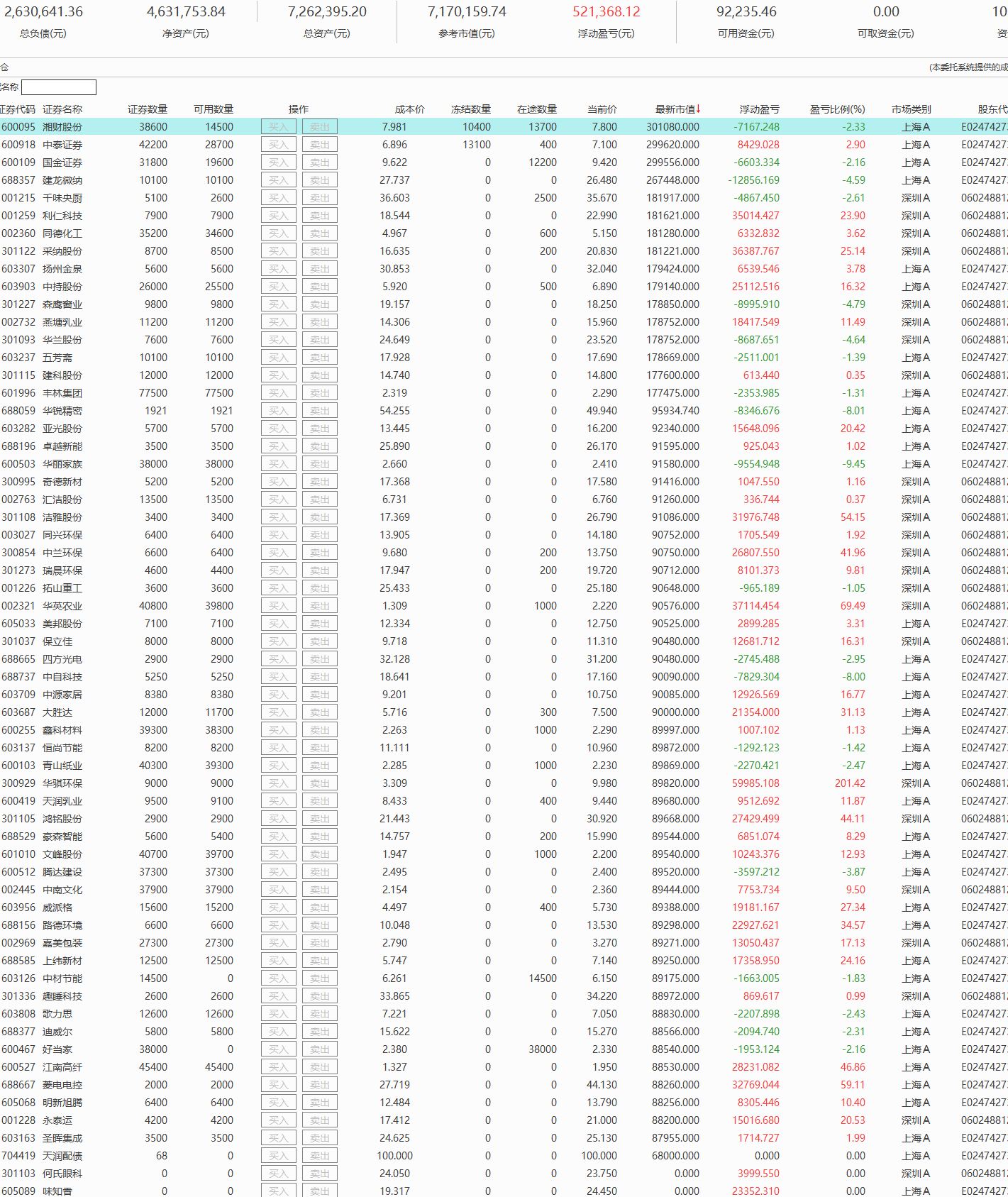Click 201.42 profit ratio value

coord(850,783)
